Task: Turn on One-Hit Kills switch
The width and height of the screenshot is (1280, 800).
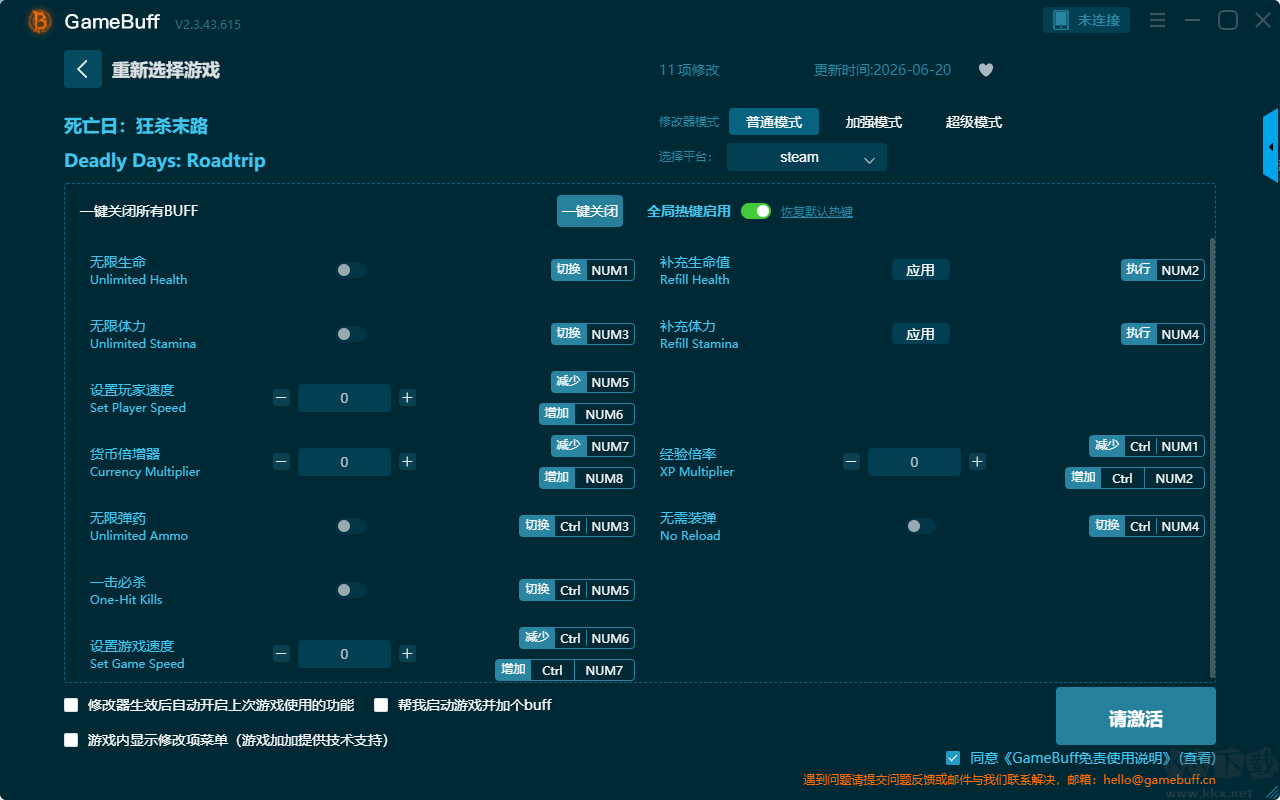Action: pyautogui.click(x=351, y=590)
